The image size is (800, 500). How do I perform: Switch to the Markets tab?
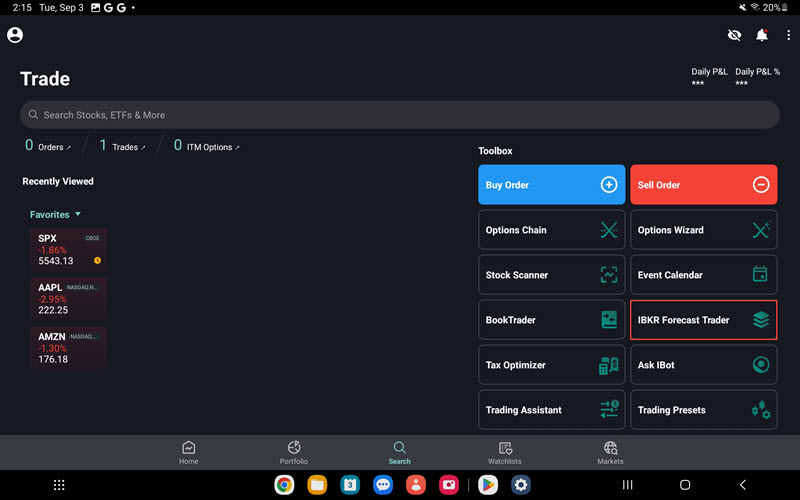click(x=610, y=453)
